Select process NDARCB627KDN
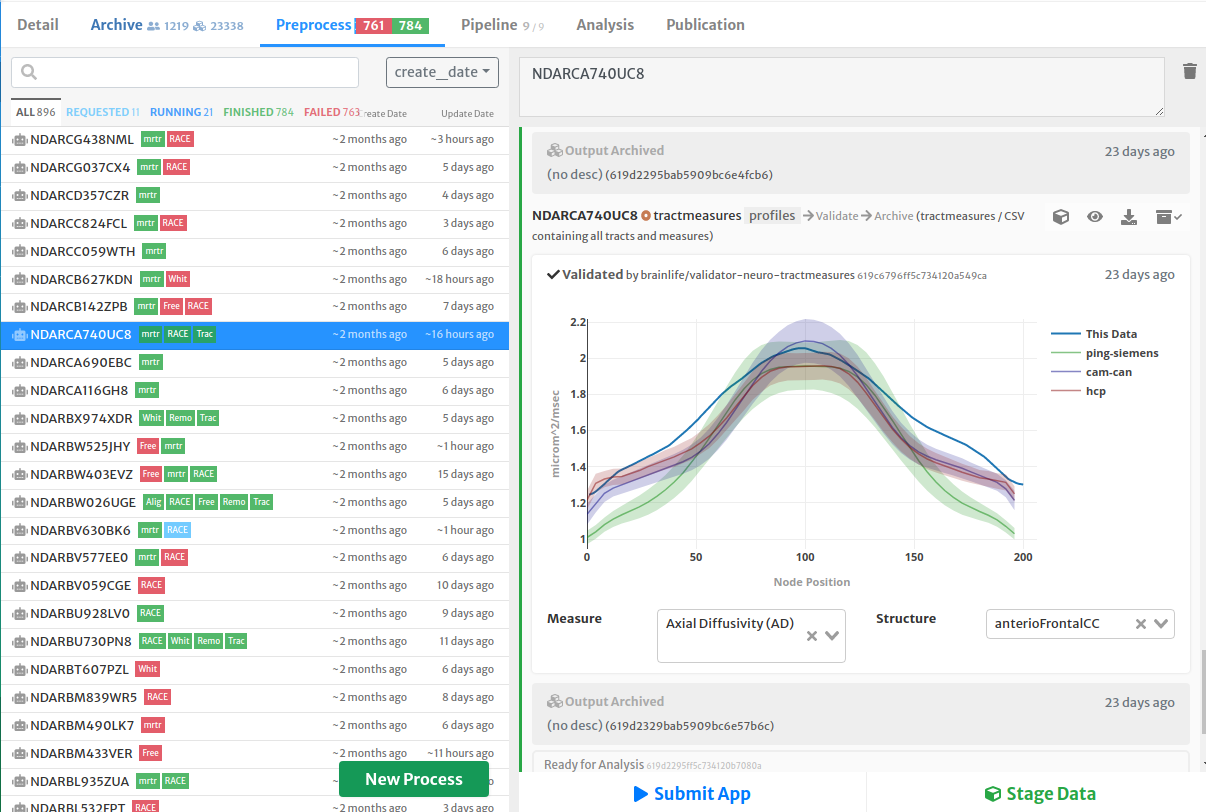Viewport: 1206px width, 812px height. coord(255,279)
